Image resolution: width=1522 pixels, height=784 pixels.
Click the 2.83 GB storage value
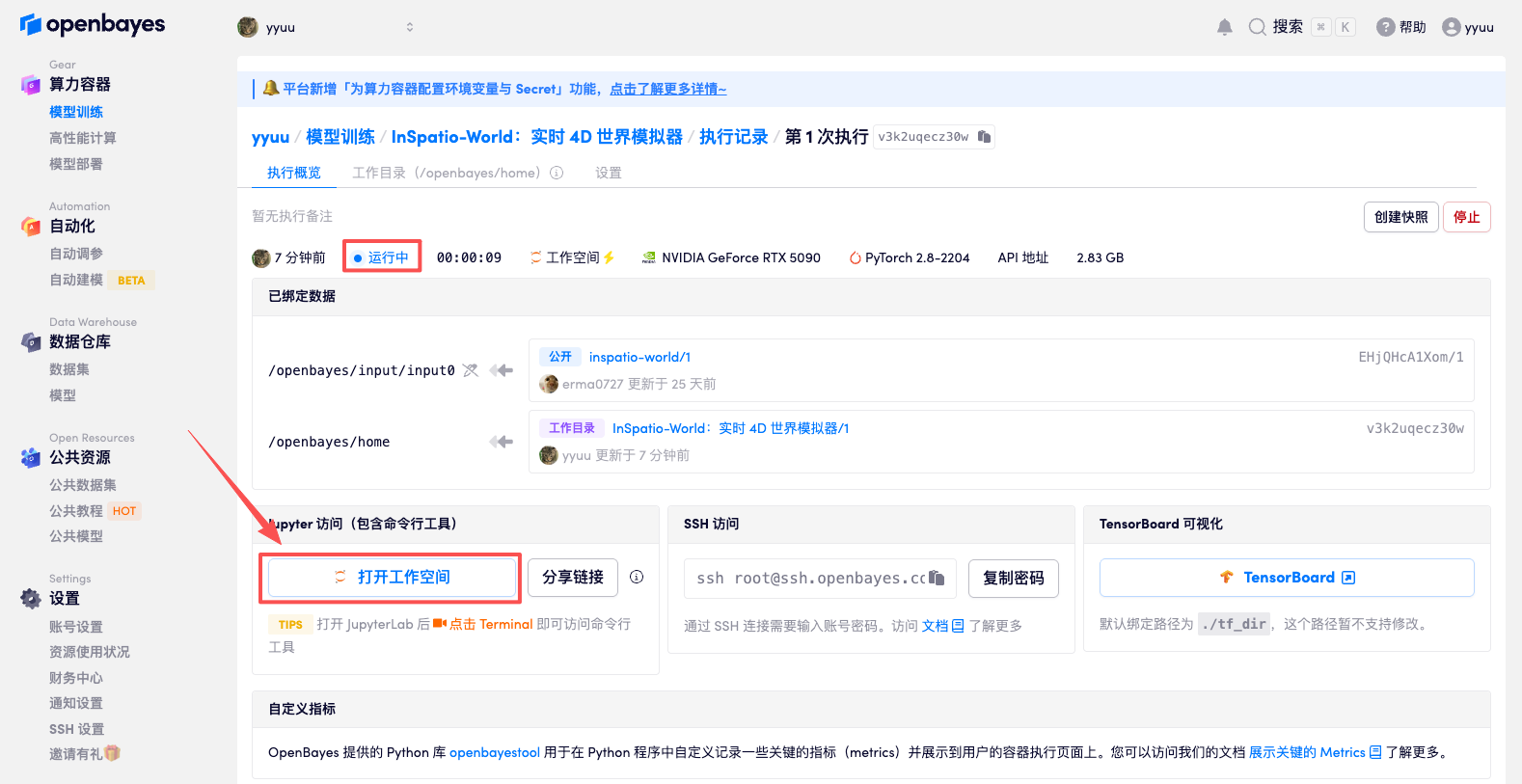1101,257
